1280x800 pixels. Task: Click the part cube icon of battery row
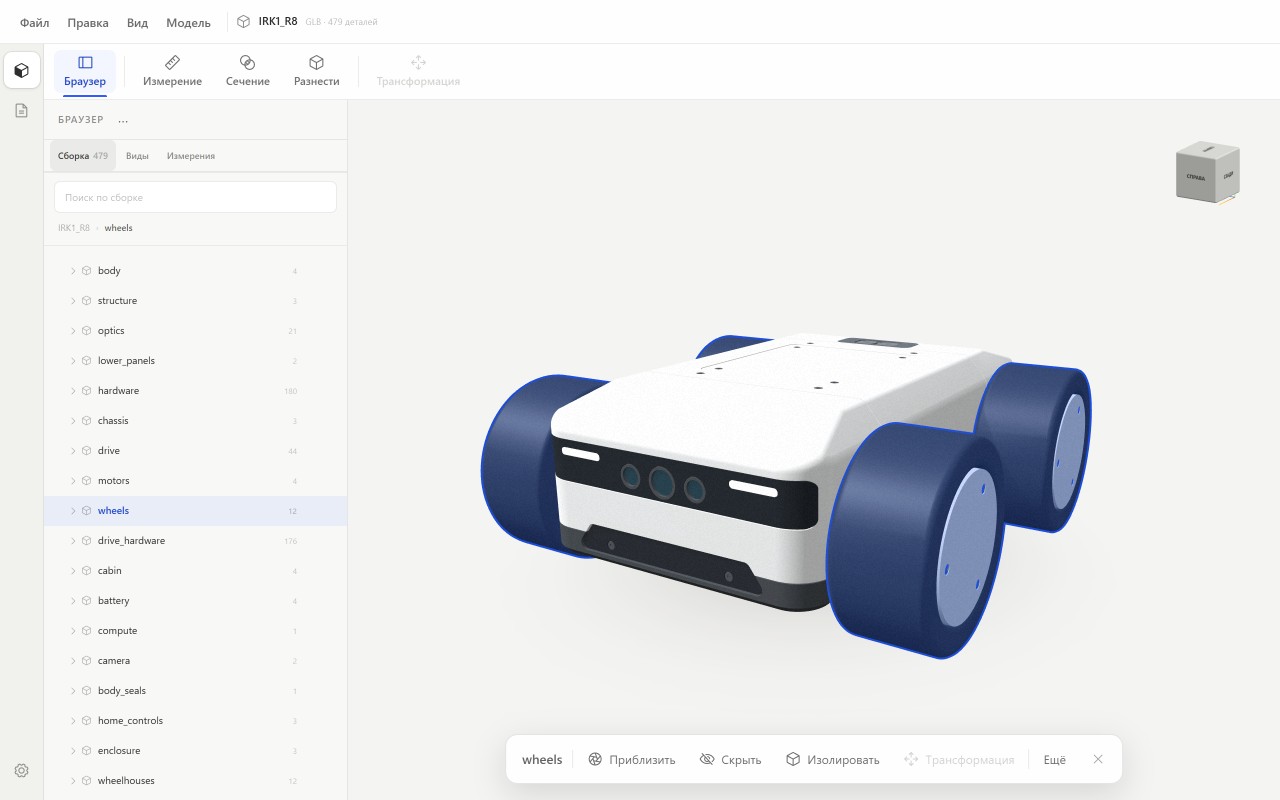pyautogui.click(x=87, y=601)
